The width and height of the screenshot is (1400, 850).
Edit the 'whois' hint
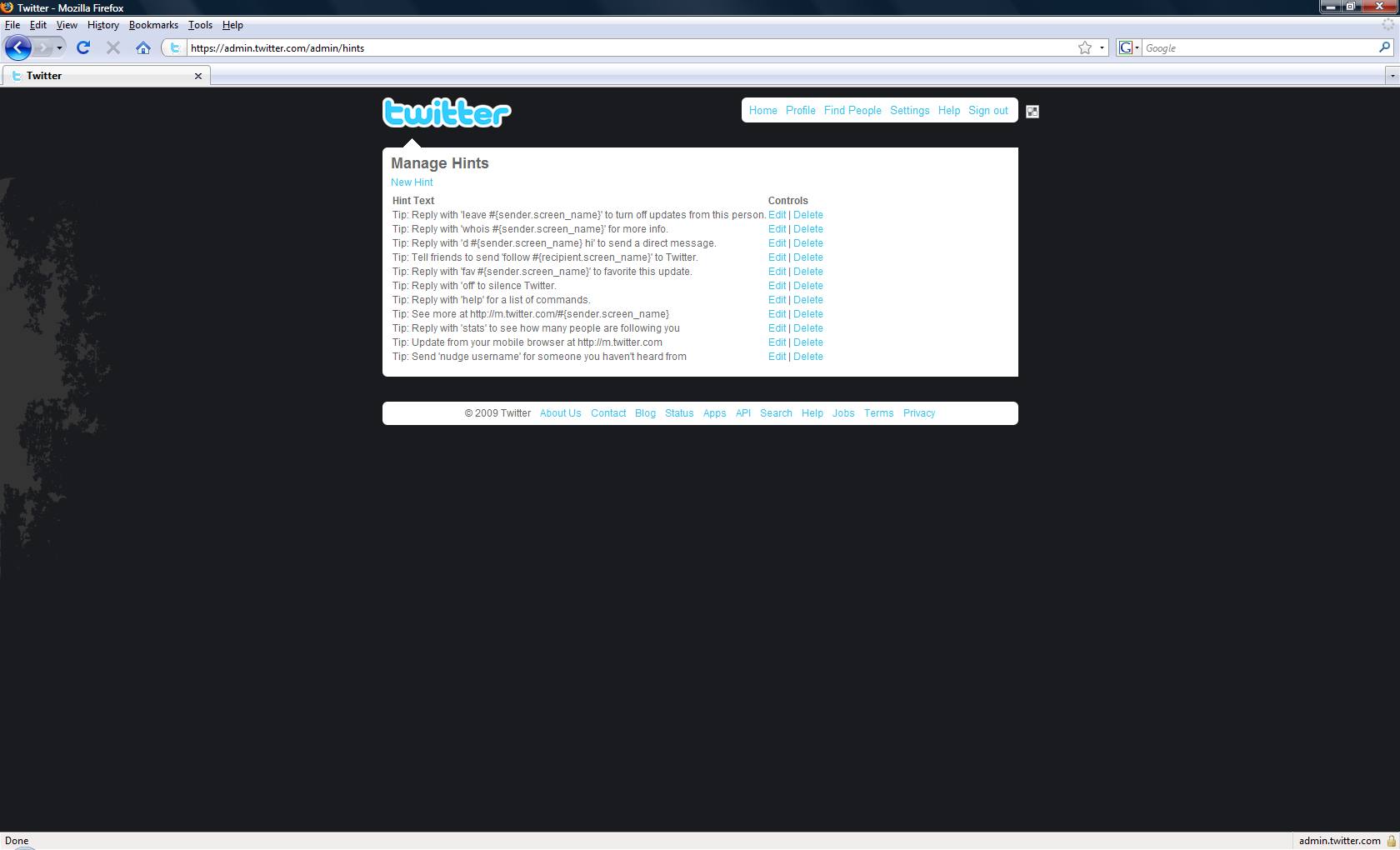[x=777, y=229]
